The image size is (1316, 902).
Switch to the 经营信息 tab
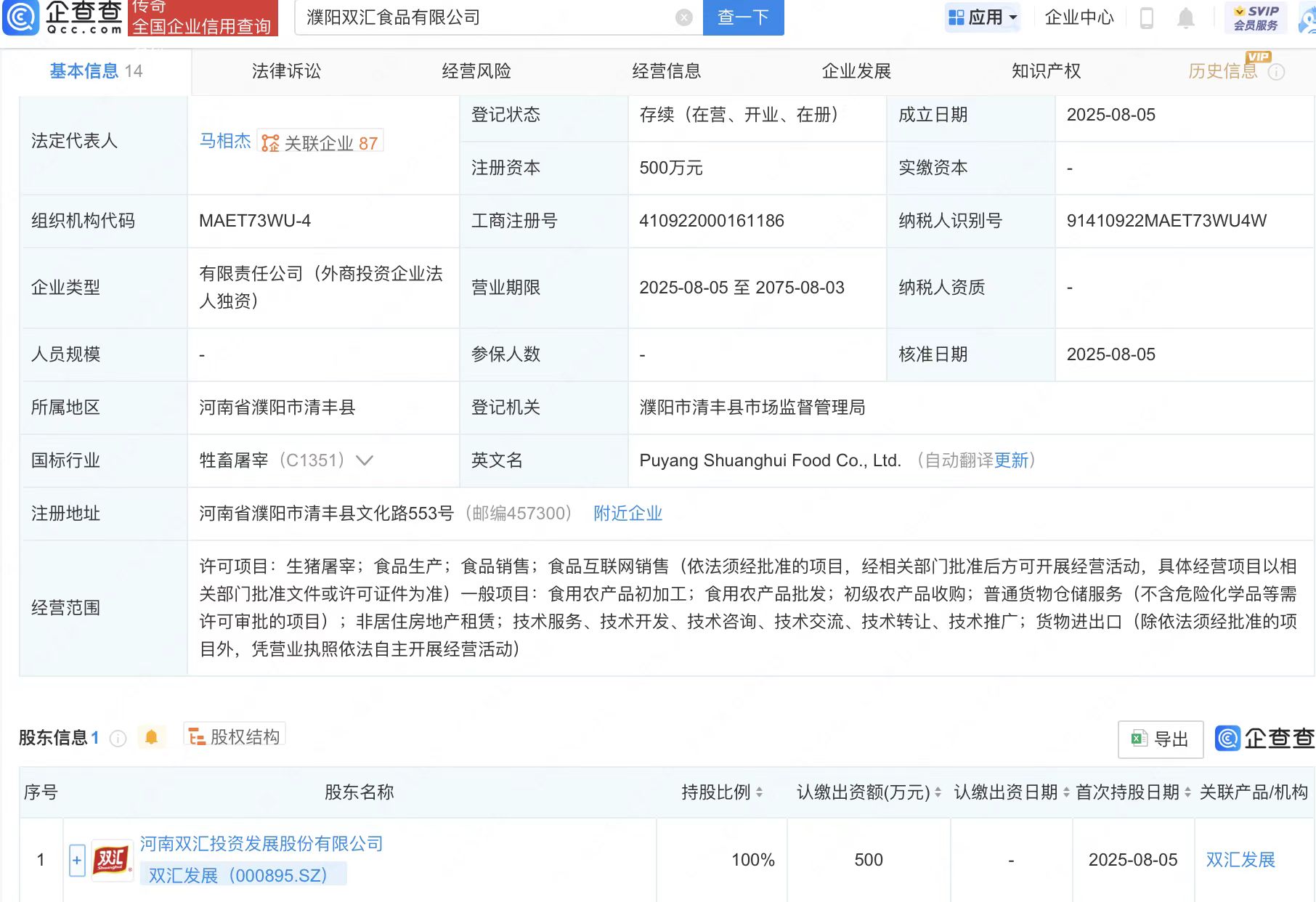pyautogui.click(x=667, y=71)
